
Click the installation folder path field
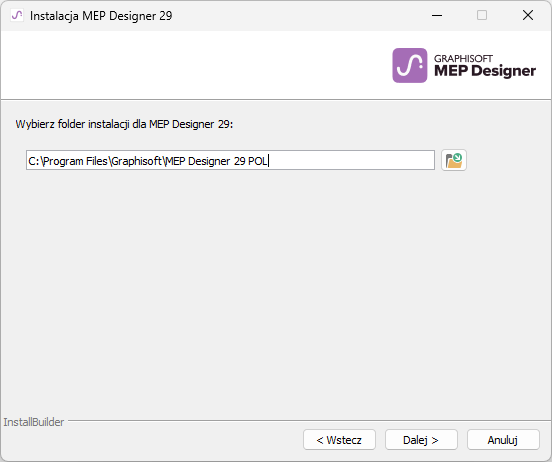point(230,160)
